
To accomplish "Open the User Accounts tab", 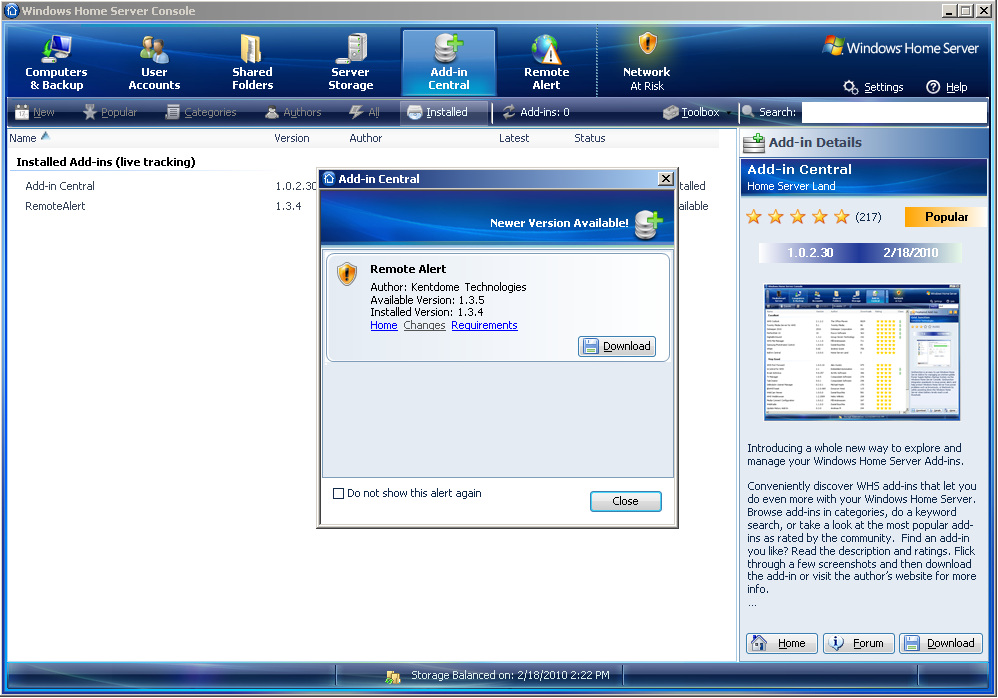I will [154, 62].
